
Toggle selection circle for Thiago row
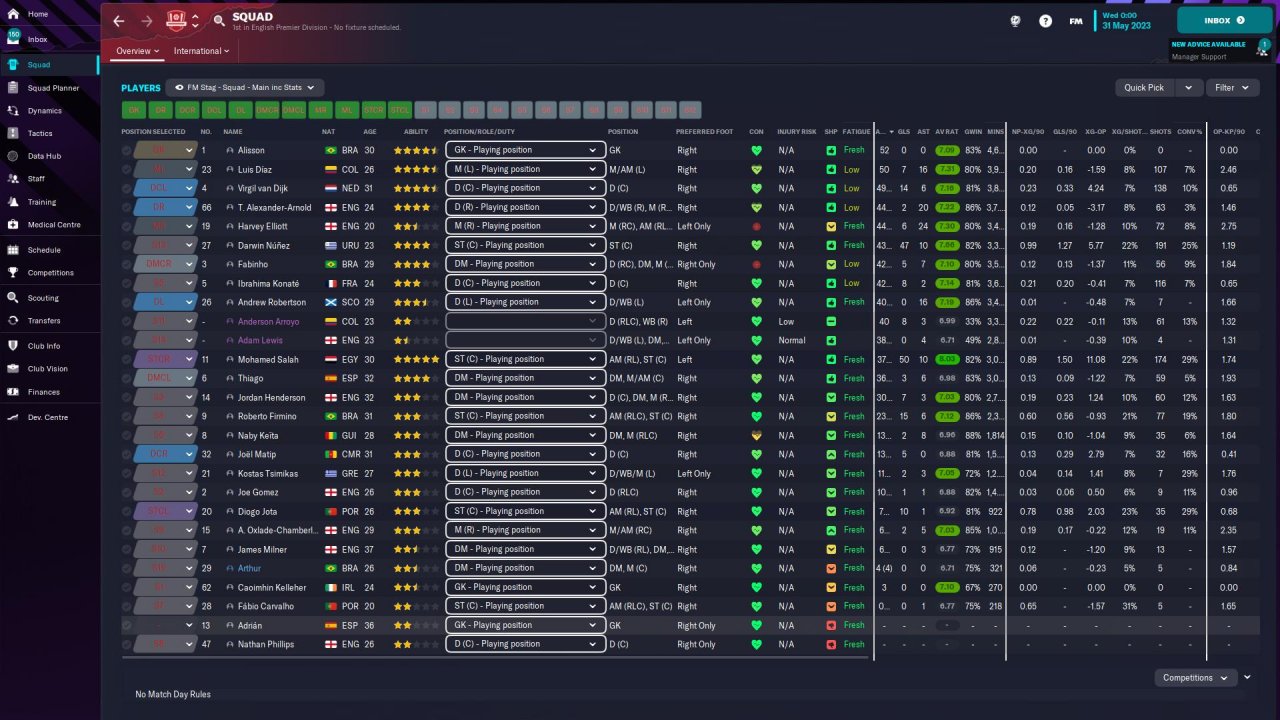pyautogui.click(x=127, y=378)
